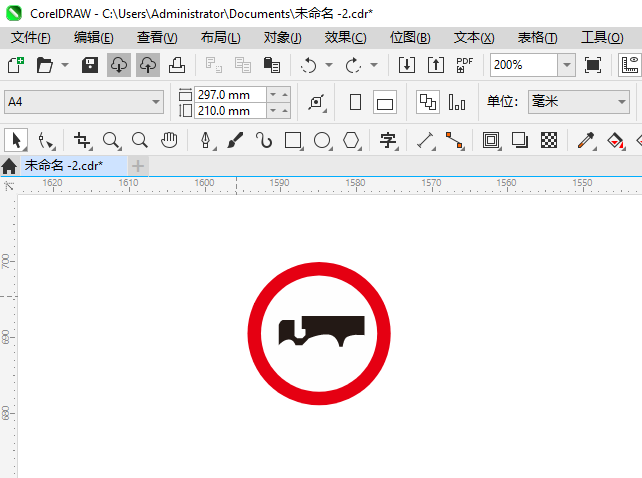Viewport: 642px width, 478px height.
Task: Click the Full-screen preview icon
Action: point(593,65)
